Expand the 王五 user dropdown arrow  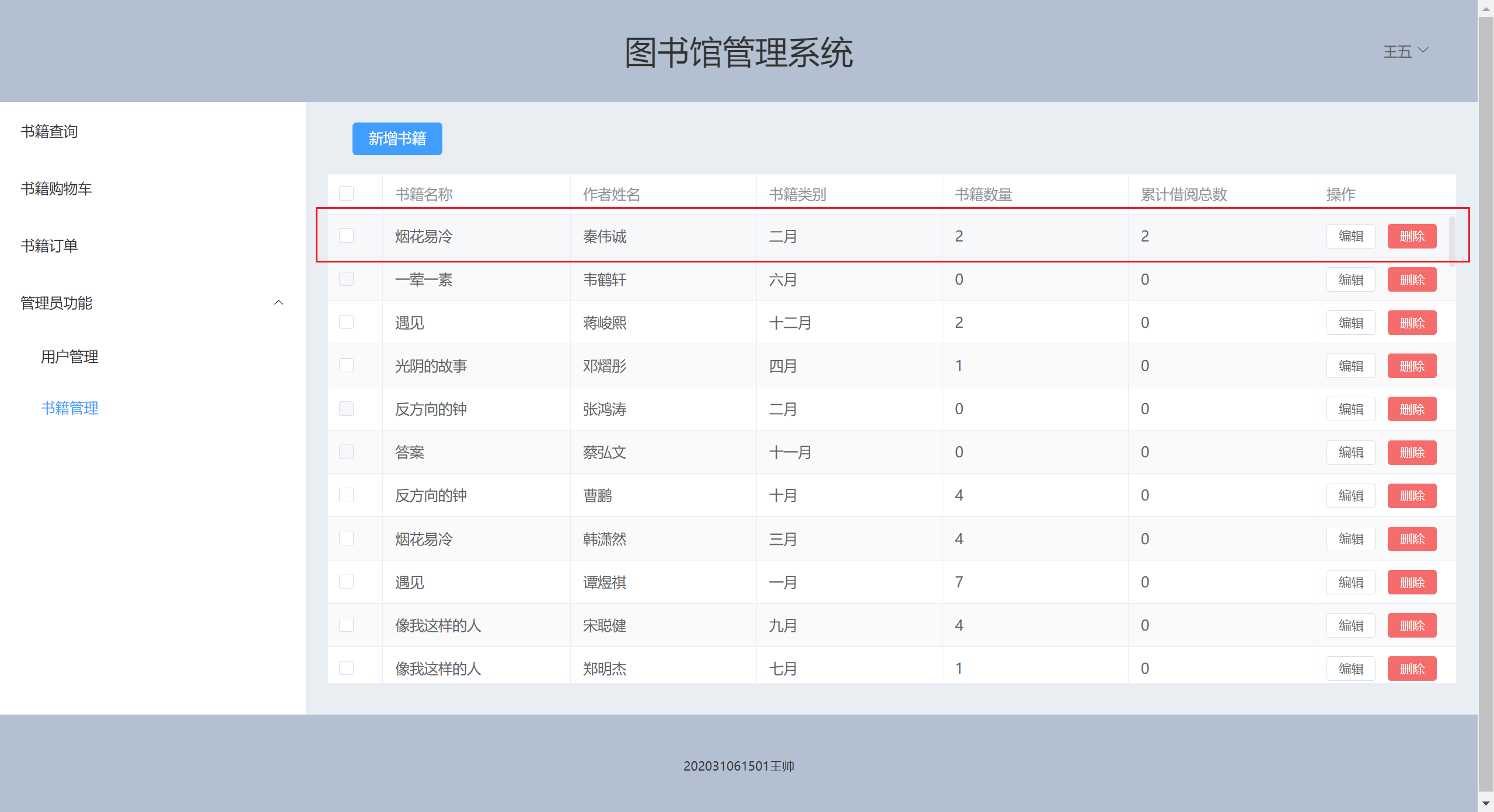(1423, 50)
